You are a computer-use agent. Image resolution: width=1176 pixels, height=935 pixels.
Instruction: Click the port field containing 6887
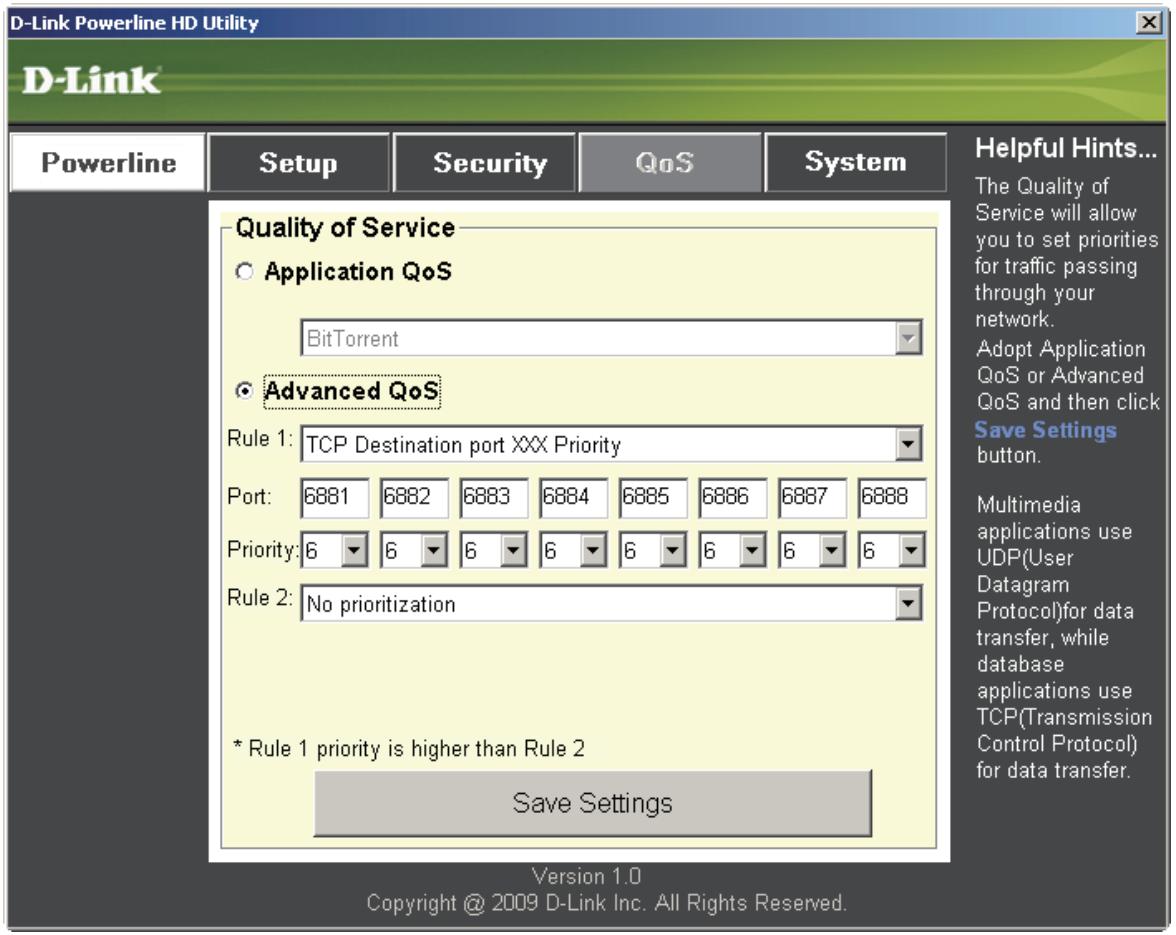tap(812, 497)
